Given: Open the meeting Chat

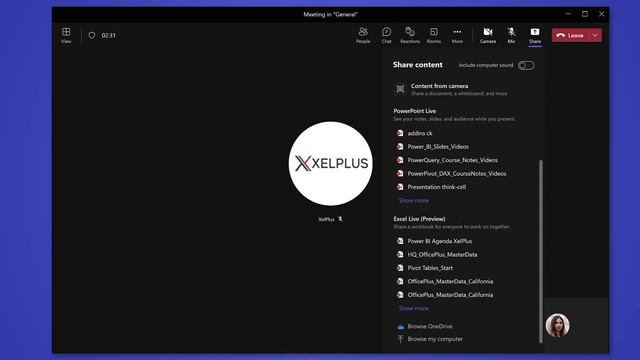Looking at the screenshot, I should pyautogui.click(x=387, y=35).
